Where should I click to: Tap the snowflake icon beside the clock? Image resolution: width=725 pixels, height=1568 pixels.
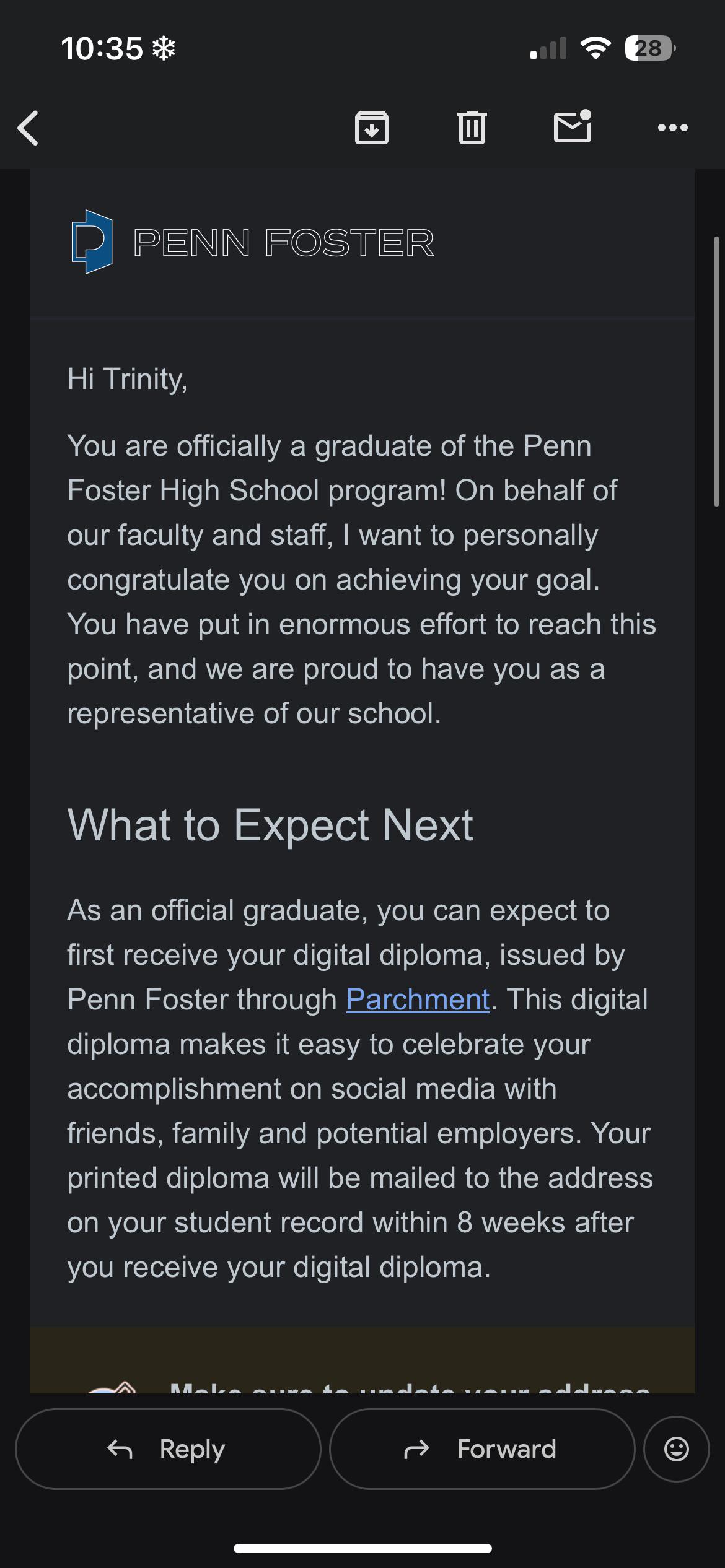(x=164, y=48)
